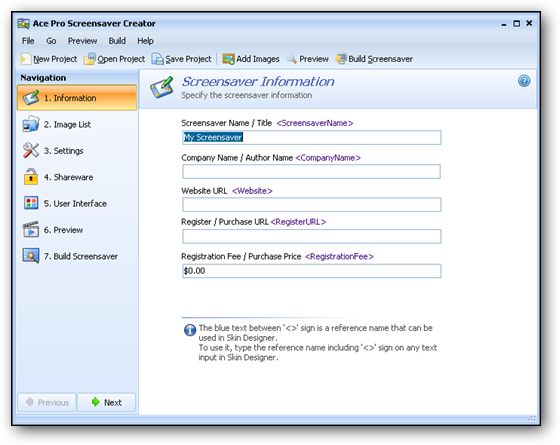Click the Website URL input field
The width and height of the screenshot is (560, 445).
point(311,205)
